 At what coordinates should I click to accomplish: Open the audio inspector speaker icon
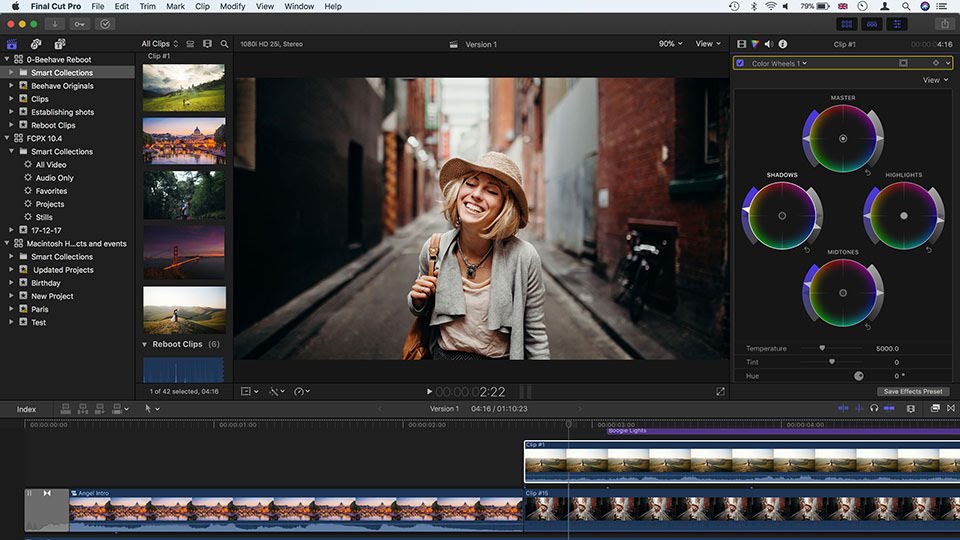pos(768,44)
